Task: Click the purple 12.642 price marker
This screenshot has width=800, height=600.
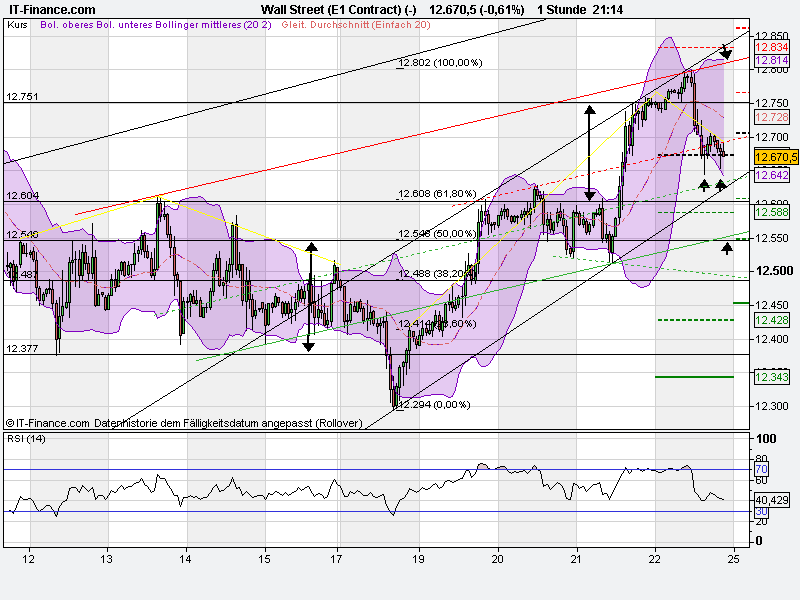Action: (773, 175)
